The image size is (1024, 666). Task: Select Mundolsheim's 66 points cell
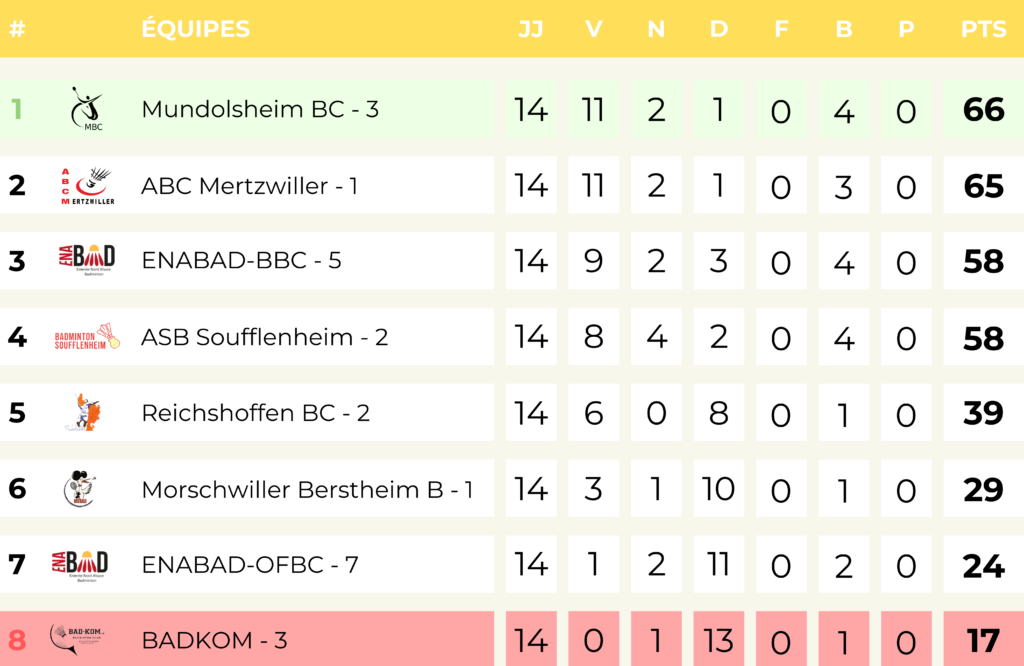(984, 109)
